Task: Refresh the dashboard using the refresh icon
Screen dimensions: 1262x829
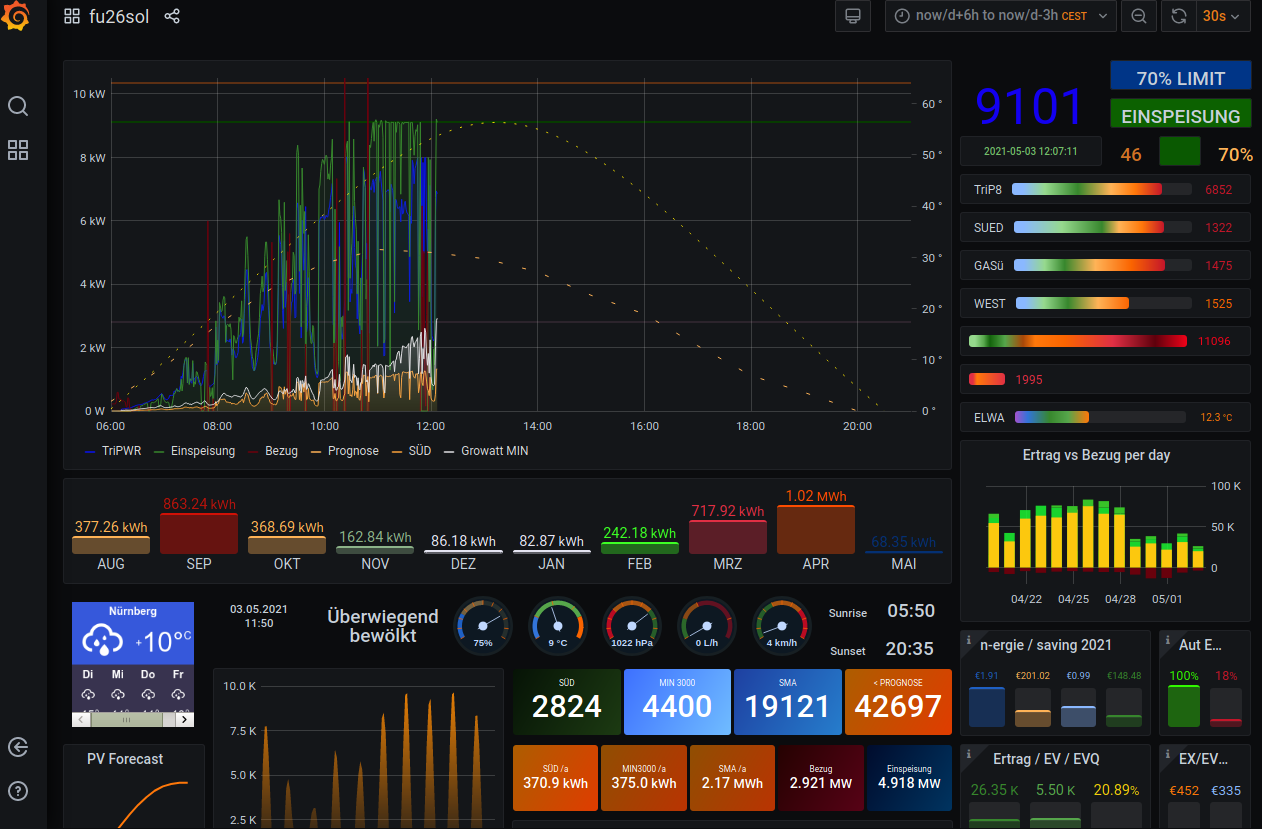Action: click(1179, 17)
